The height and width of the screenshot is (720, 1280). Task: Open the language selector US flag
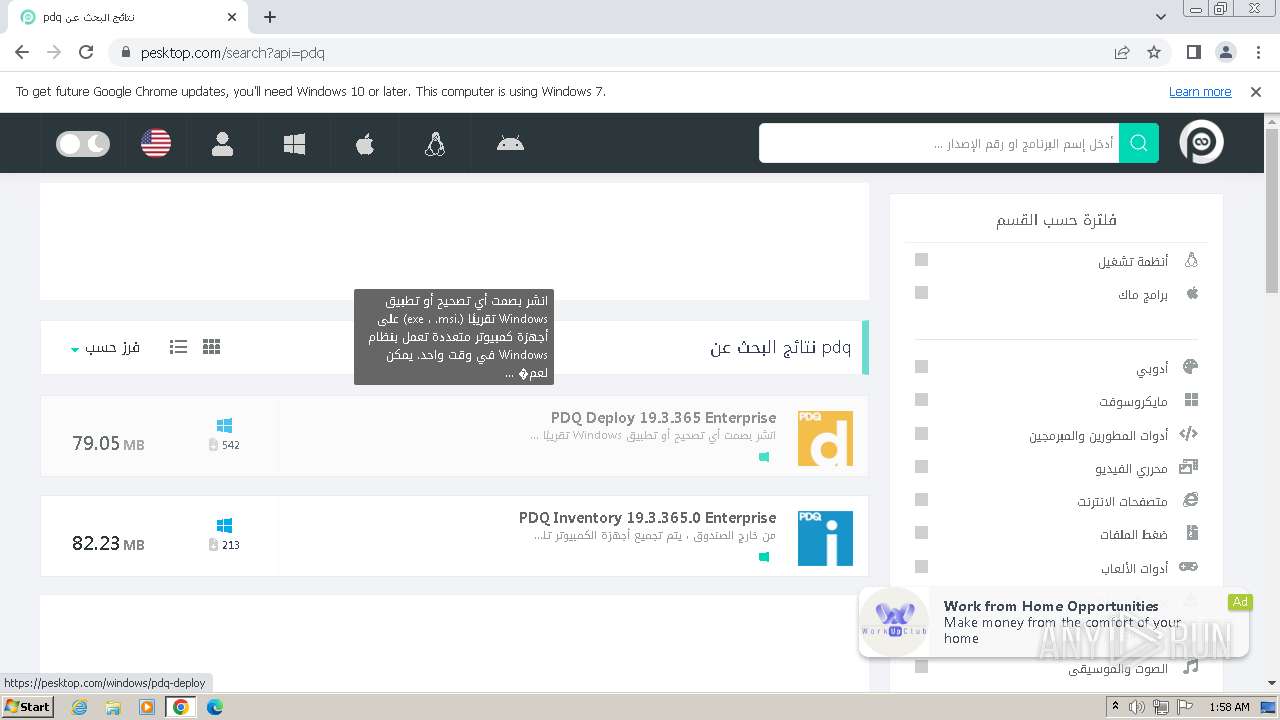[156, 144]
